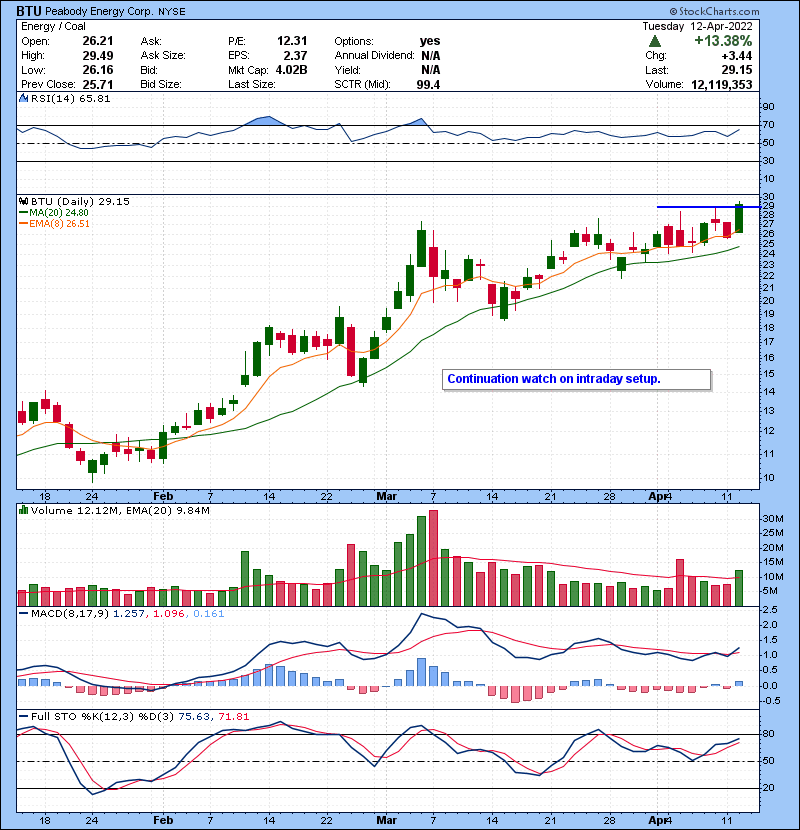
Task: Click the MACD signal value 1.096
Action: pos(168,614)
